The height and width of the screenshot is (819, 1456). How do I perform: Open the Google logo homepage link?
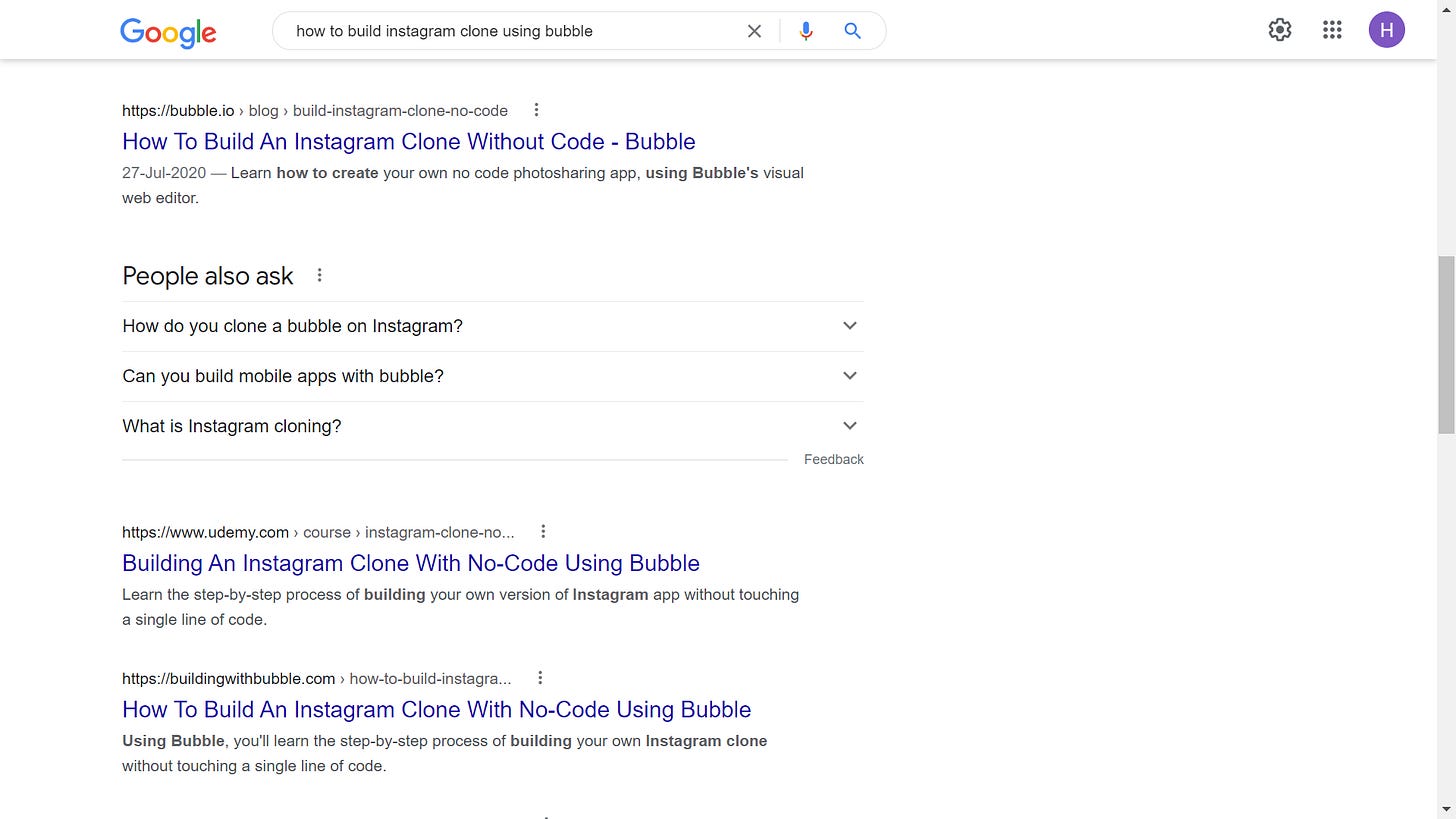[168, 32]
